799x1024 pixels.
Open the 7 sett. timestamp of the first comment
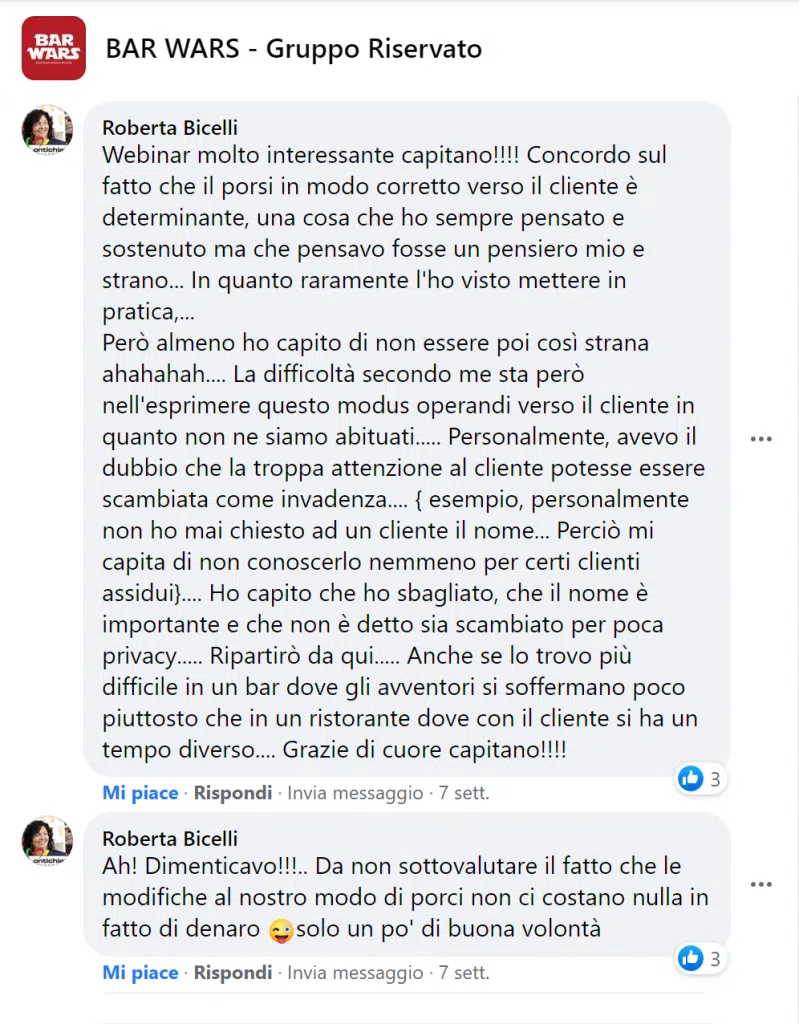[x=464, y=793]
